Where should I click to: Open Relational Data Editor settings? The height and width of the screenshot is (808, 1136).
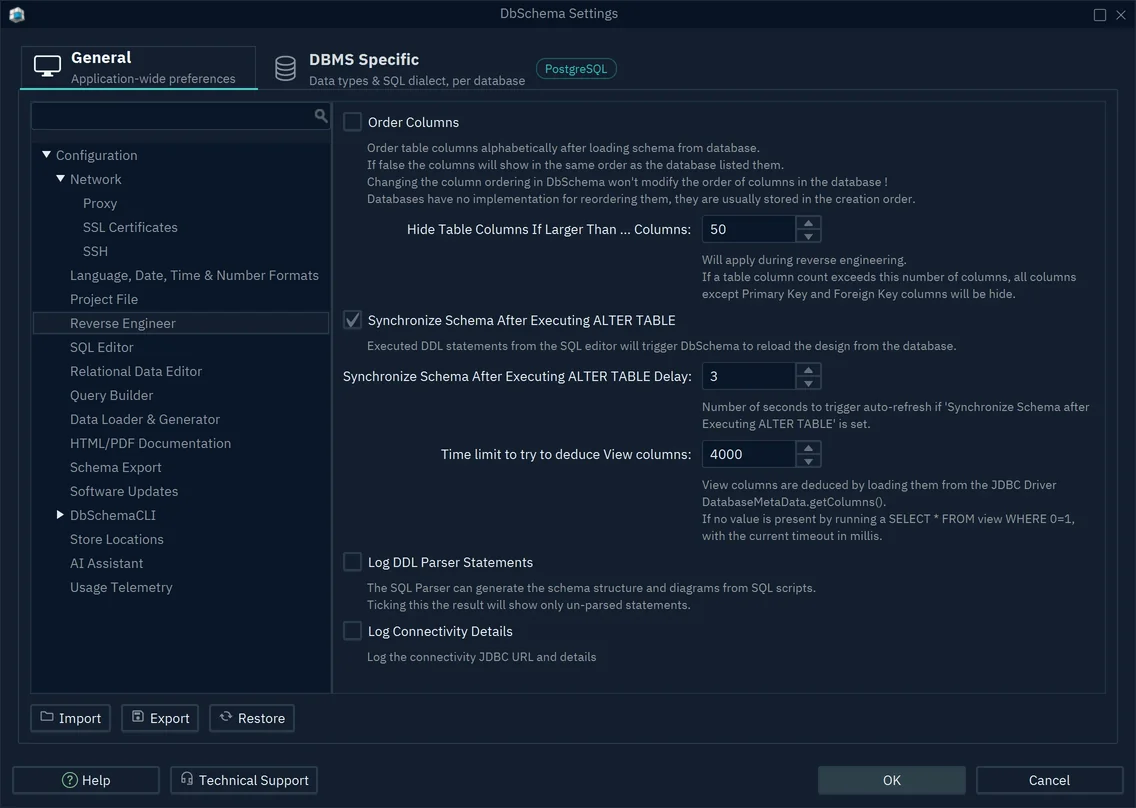135,371
